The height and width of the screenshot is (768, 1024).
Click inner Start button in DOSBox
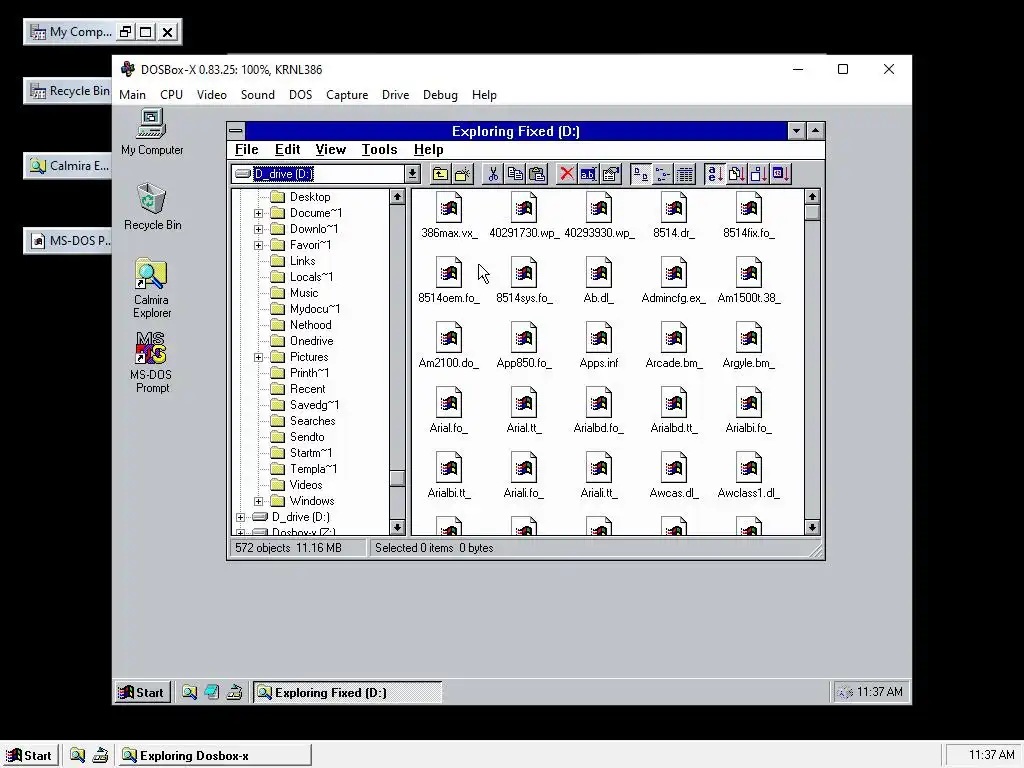pos(142,692)
